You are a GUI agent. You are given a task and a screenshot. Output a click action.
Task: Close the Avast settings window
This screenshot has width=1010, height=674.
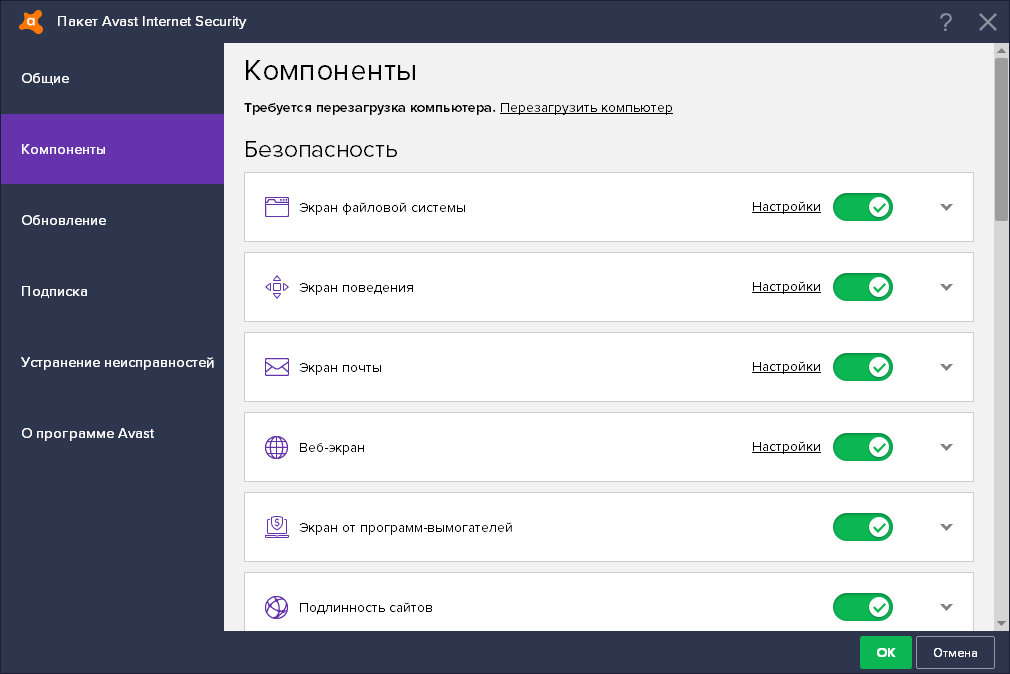pyautogui.click(x=987, y=22)
